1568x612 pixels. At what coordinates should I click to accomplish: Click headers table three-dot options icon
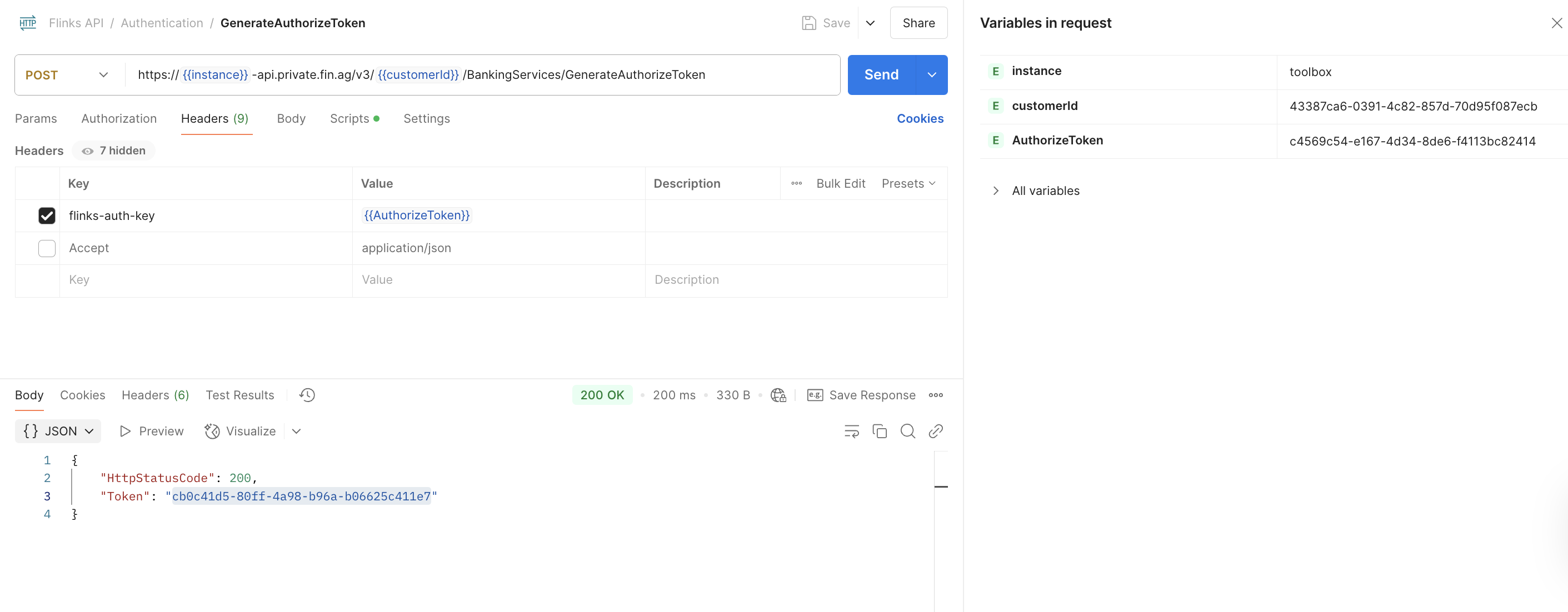click(796, 184)
